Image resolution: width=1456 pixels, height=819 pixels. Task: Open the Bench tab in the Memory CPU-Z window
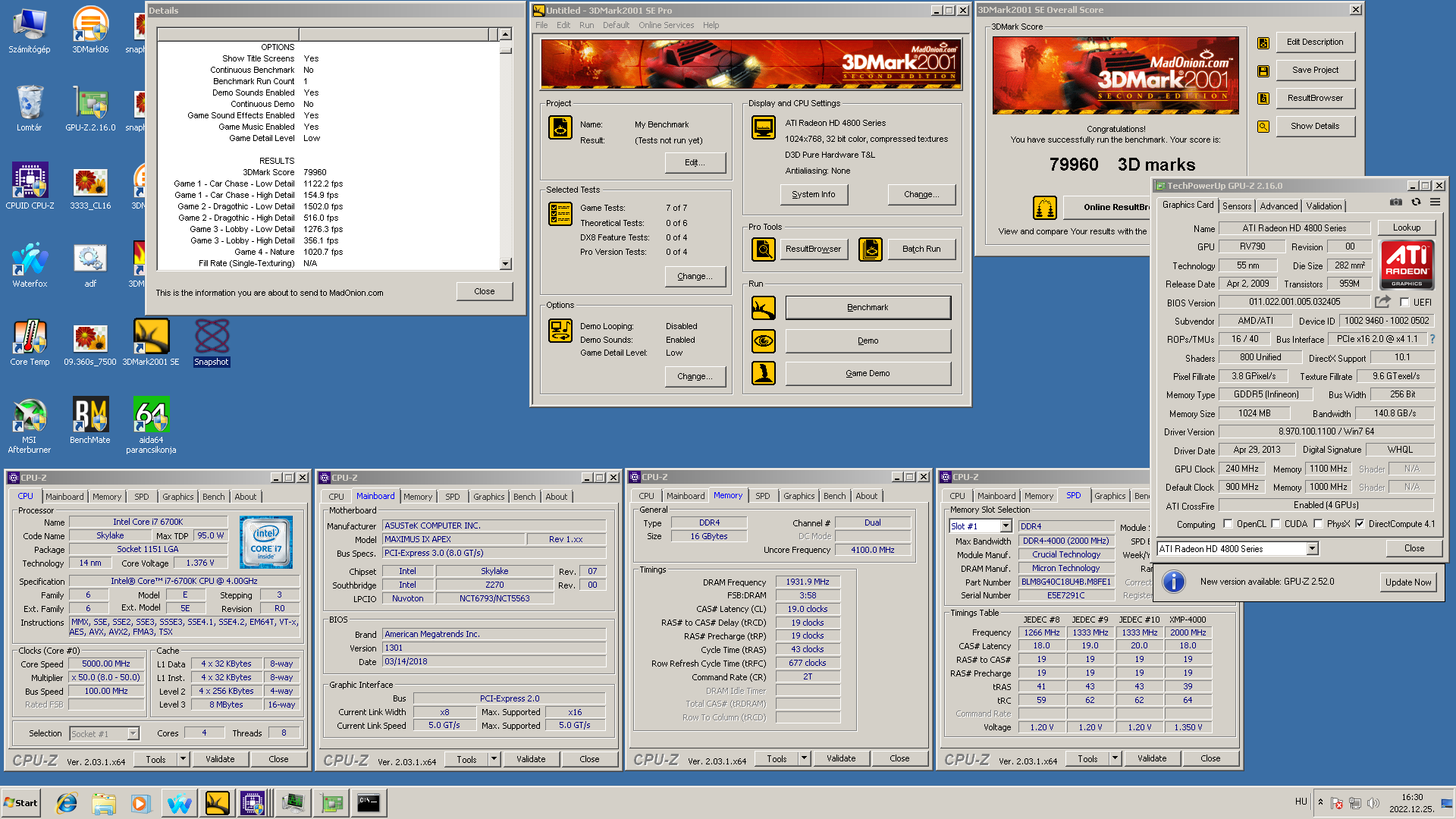coord(834,496)
